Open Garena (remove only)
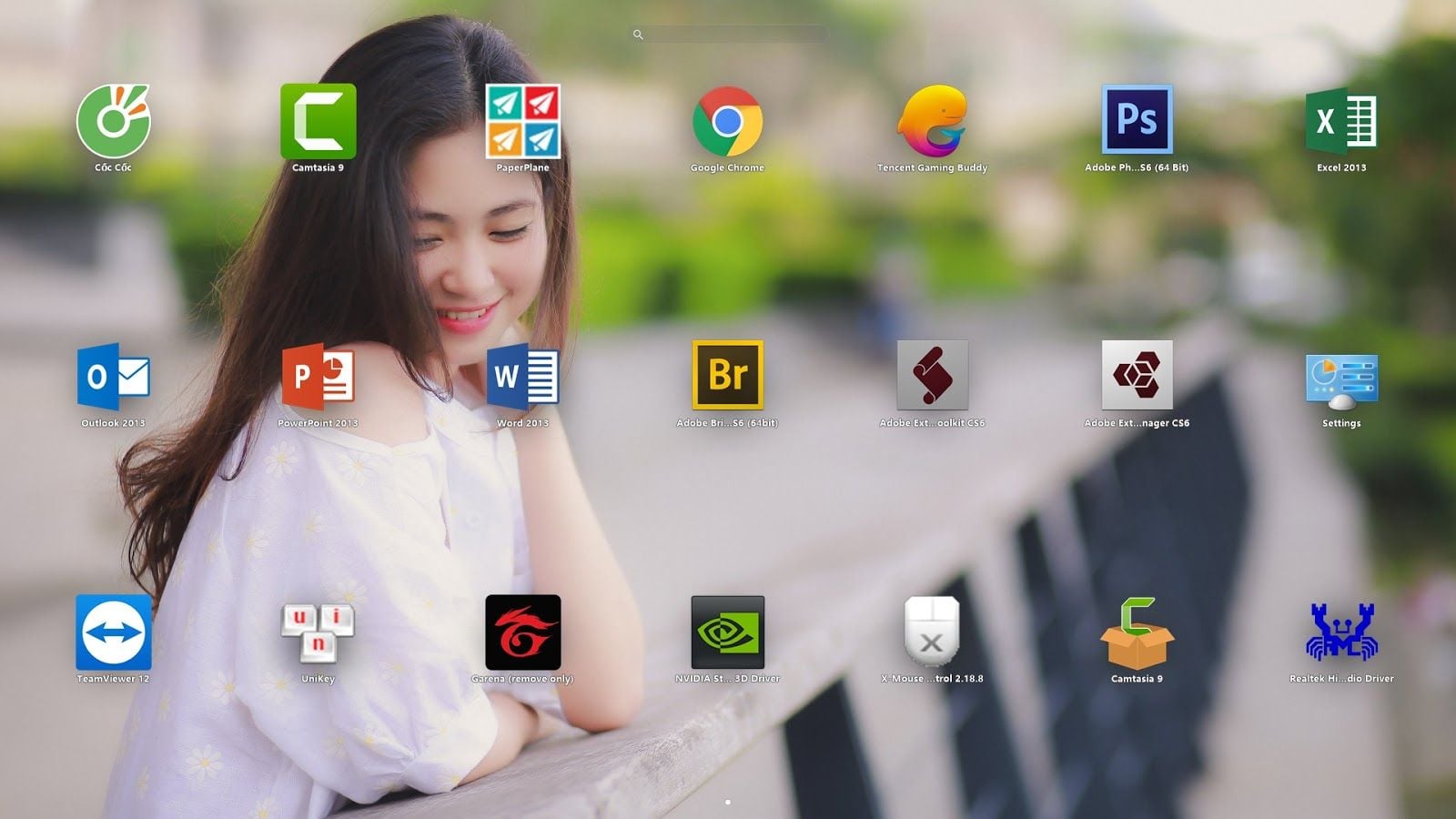This screenshot has height=819, width=1456. click(523, 634)
